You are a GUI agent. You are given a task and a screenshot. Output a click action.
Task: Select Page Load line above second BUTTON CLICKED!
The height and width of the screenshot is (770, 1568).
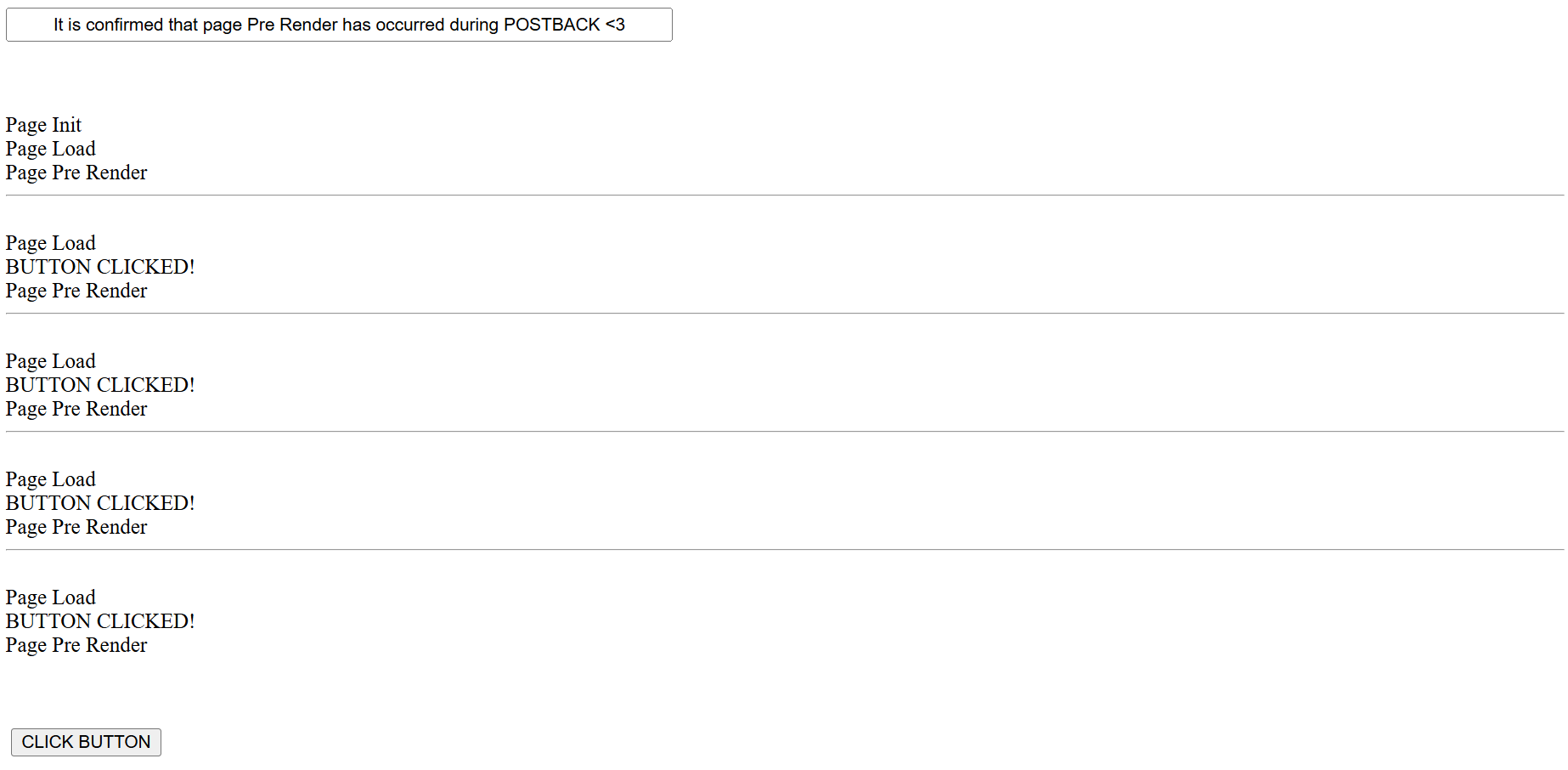click(x=50, y=361)
